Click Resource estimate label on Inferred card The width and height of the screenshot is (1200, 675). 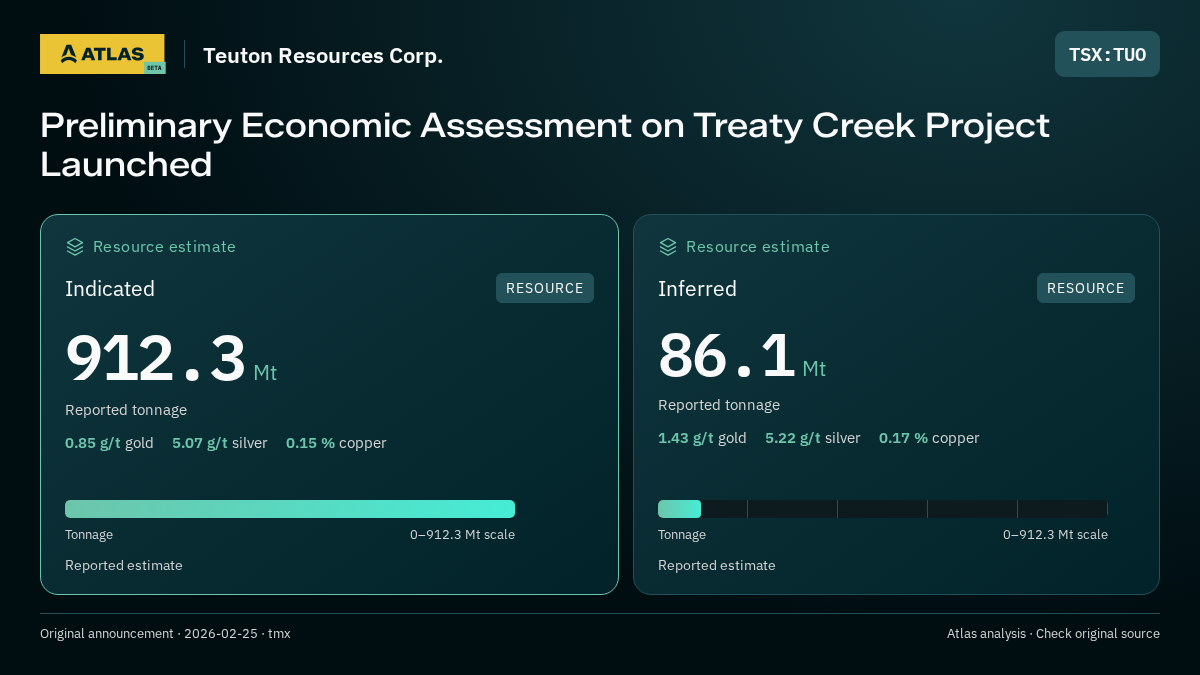[x=757, y=247]
